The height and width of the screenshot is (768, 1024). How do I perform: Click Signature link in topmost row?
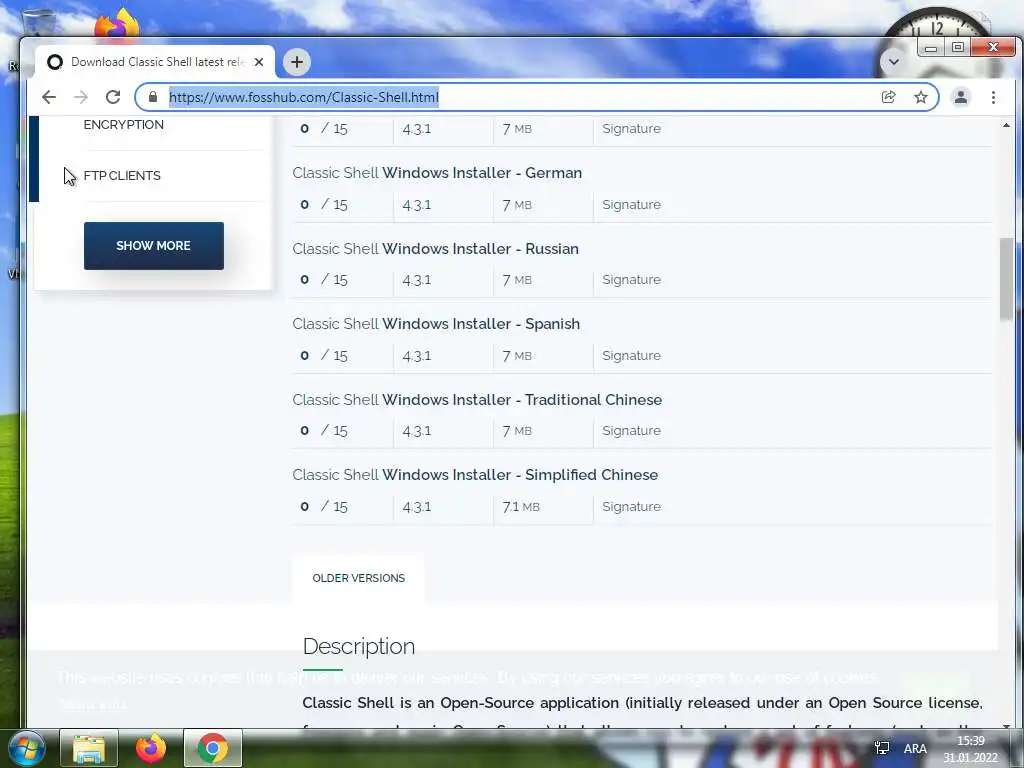tap(632, 129)
